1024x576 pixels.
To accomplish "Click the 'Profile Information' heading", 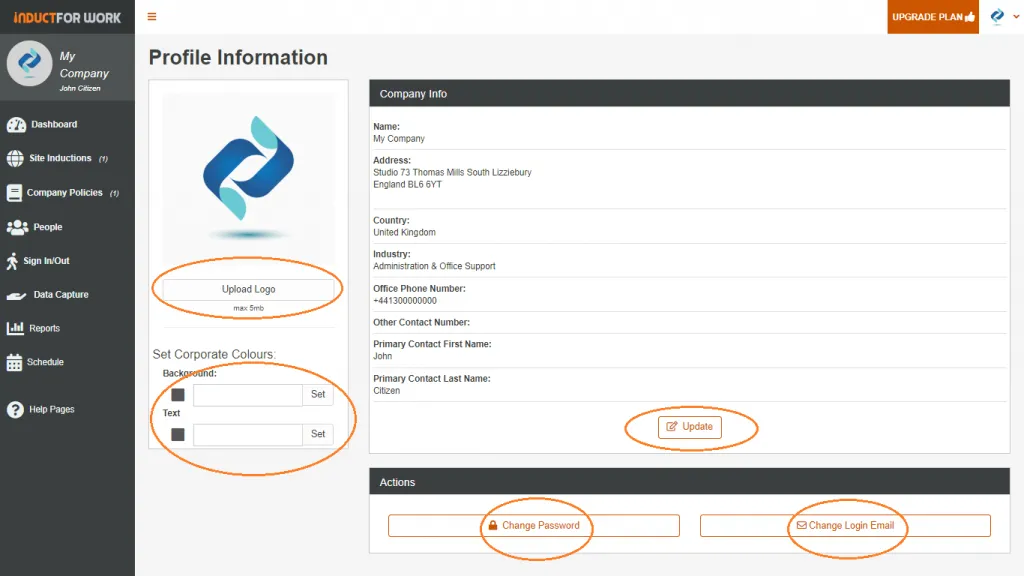I will (x=238, y=57).
